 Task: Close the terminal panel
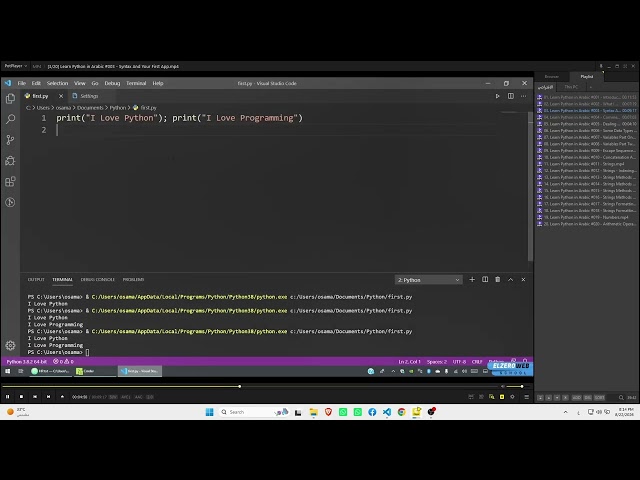[523, 280]
